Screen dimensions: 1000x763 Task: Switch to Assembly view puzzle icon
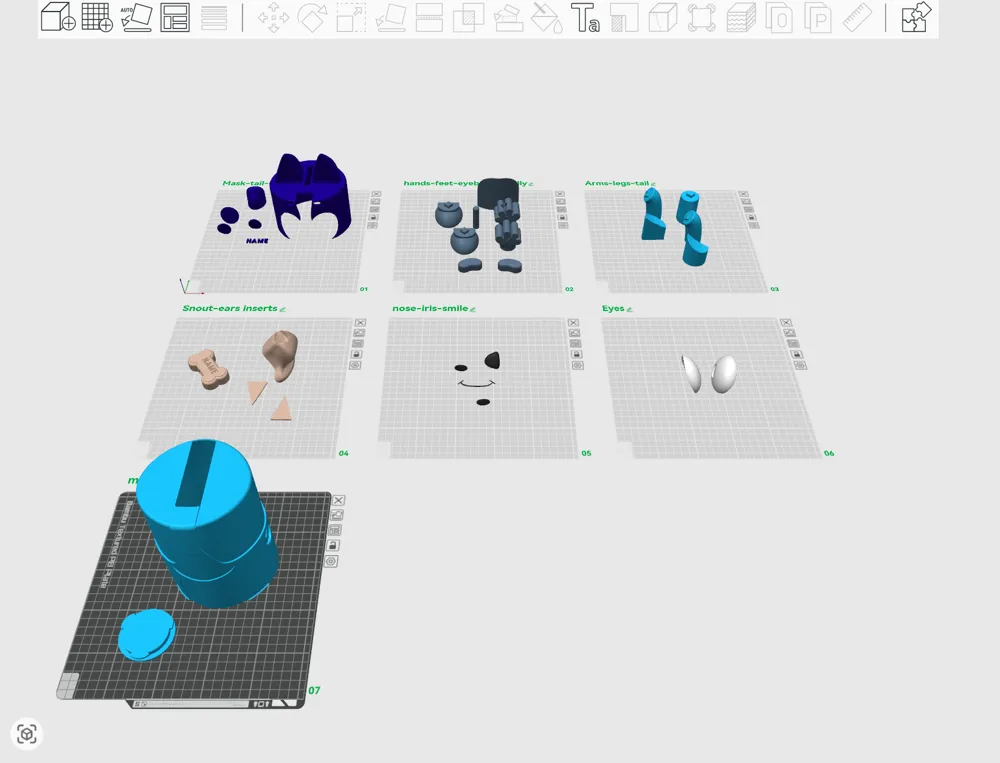point(916,17)
